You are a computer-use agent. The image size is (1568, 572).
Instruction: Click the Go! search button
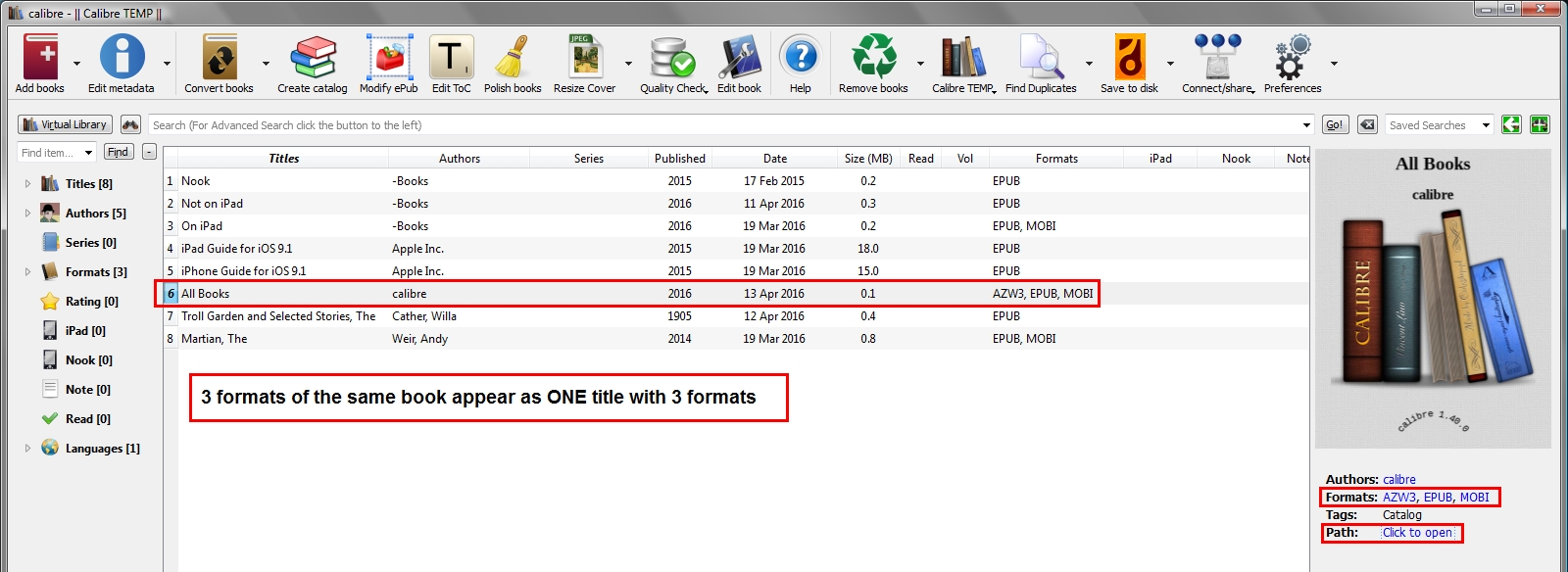1335,124
